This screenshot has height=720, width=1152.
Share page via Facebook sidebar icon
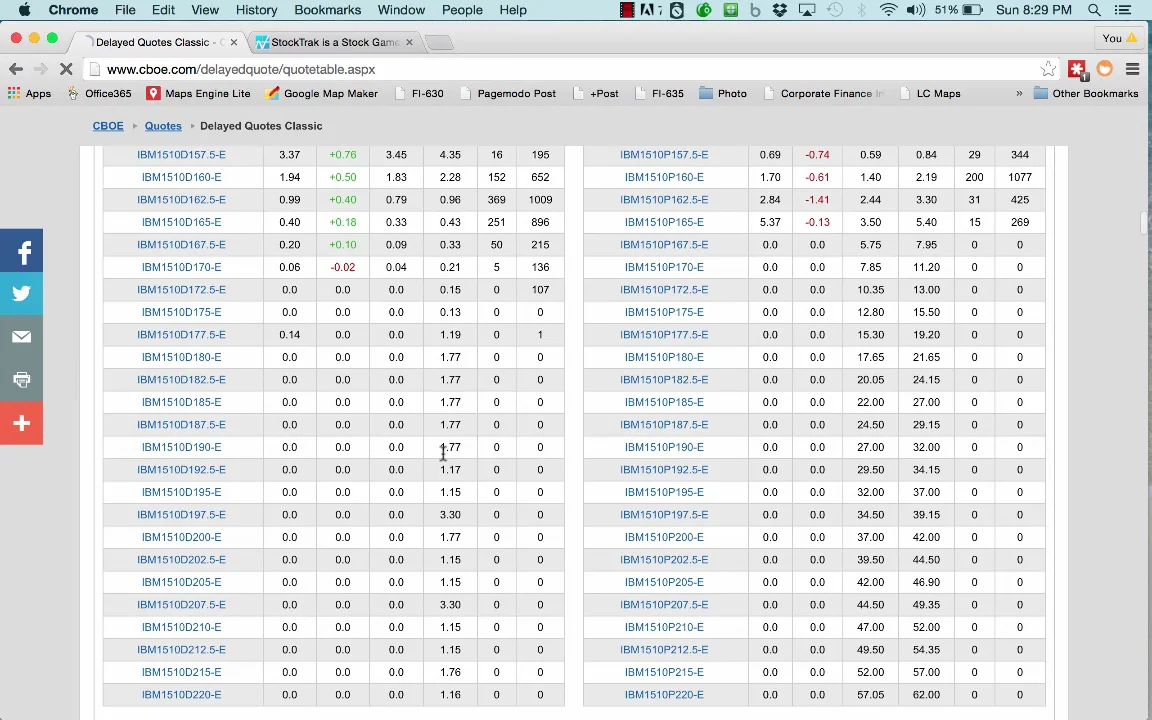(x=21, y=251)
